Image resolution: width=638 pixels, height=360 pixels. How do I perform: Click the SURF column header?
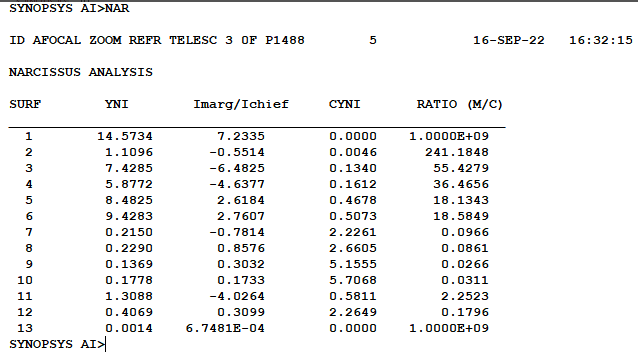coord(25,104)
